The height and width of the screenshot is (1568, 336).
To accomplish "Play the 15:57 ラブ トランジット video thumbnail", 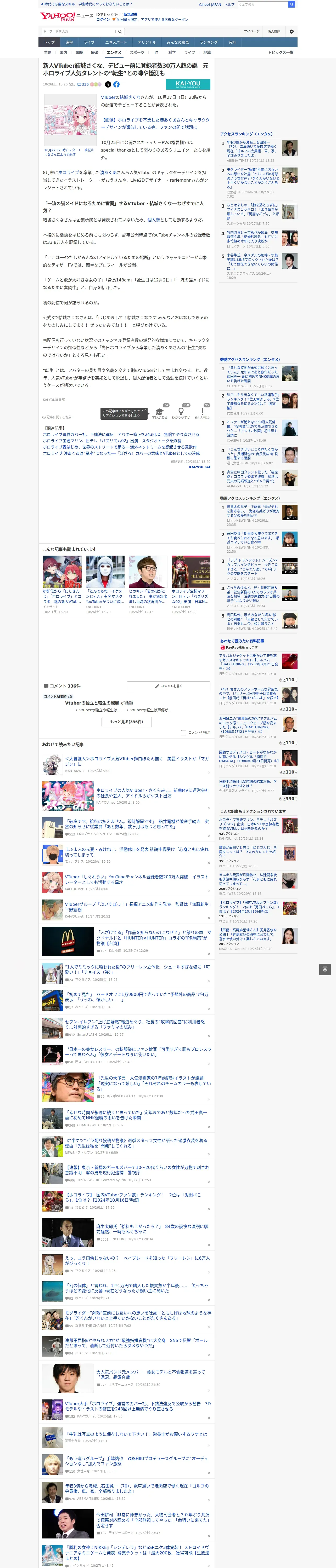I will point(290,566).
